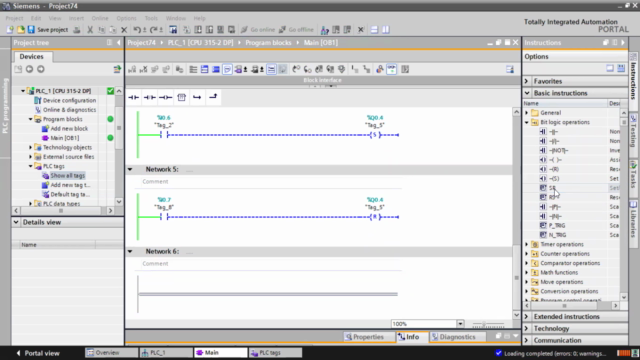Toggle the monitoring on/off glasses icon
This screenshot has height=360, width=640.
click(391, 69)
